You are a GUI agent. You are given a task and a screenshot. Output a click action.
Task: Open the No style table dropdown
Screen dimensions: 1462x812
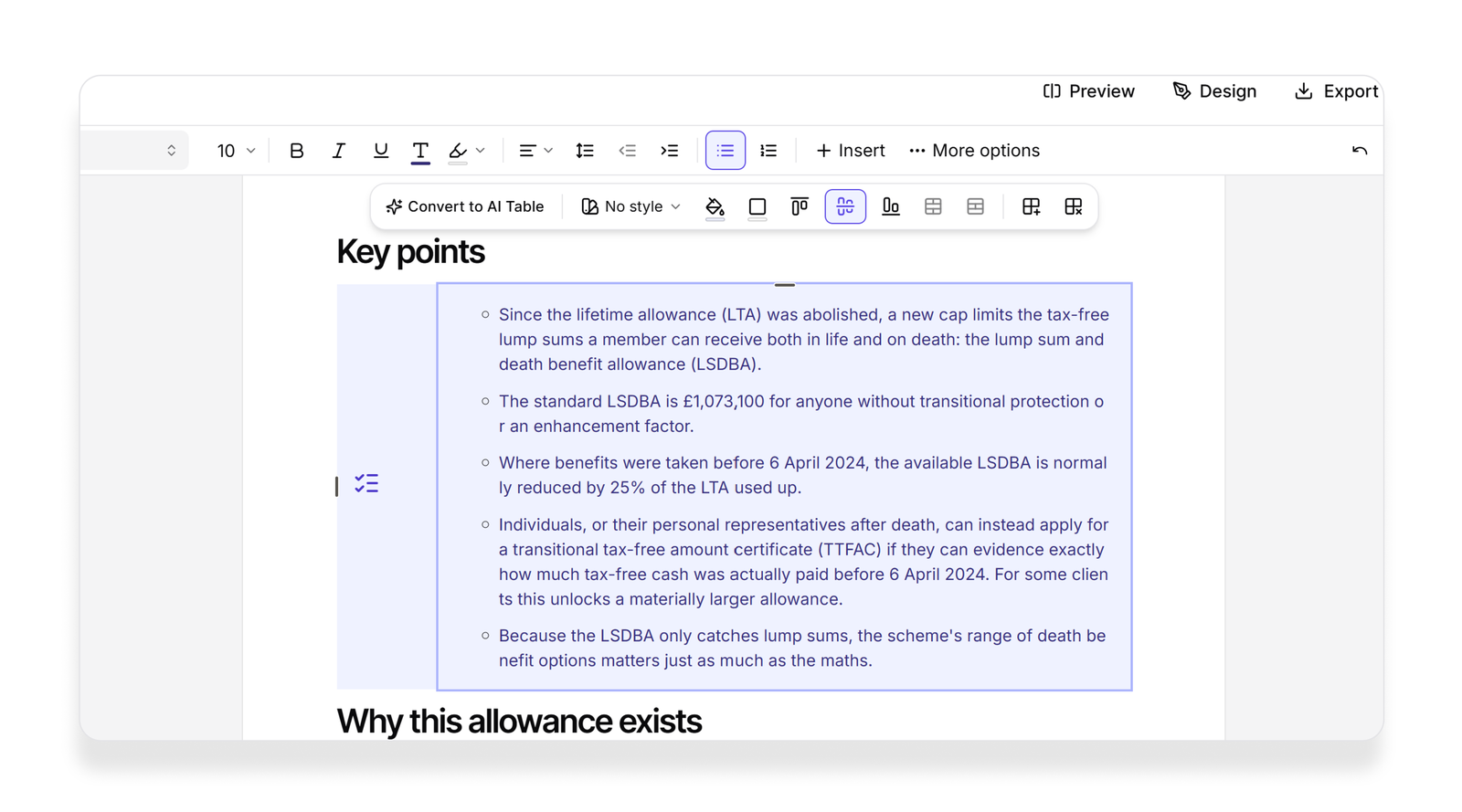click(x=630, y=206)
